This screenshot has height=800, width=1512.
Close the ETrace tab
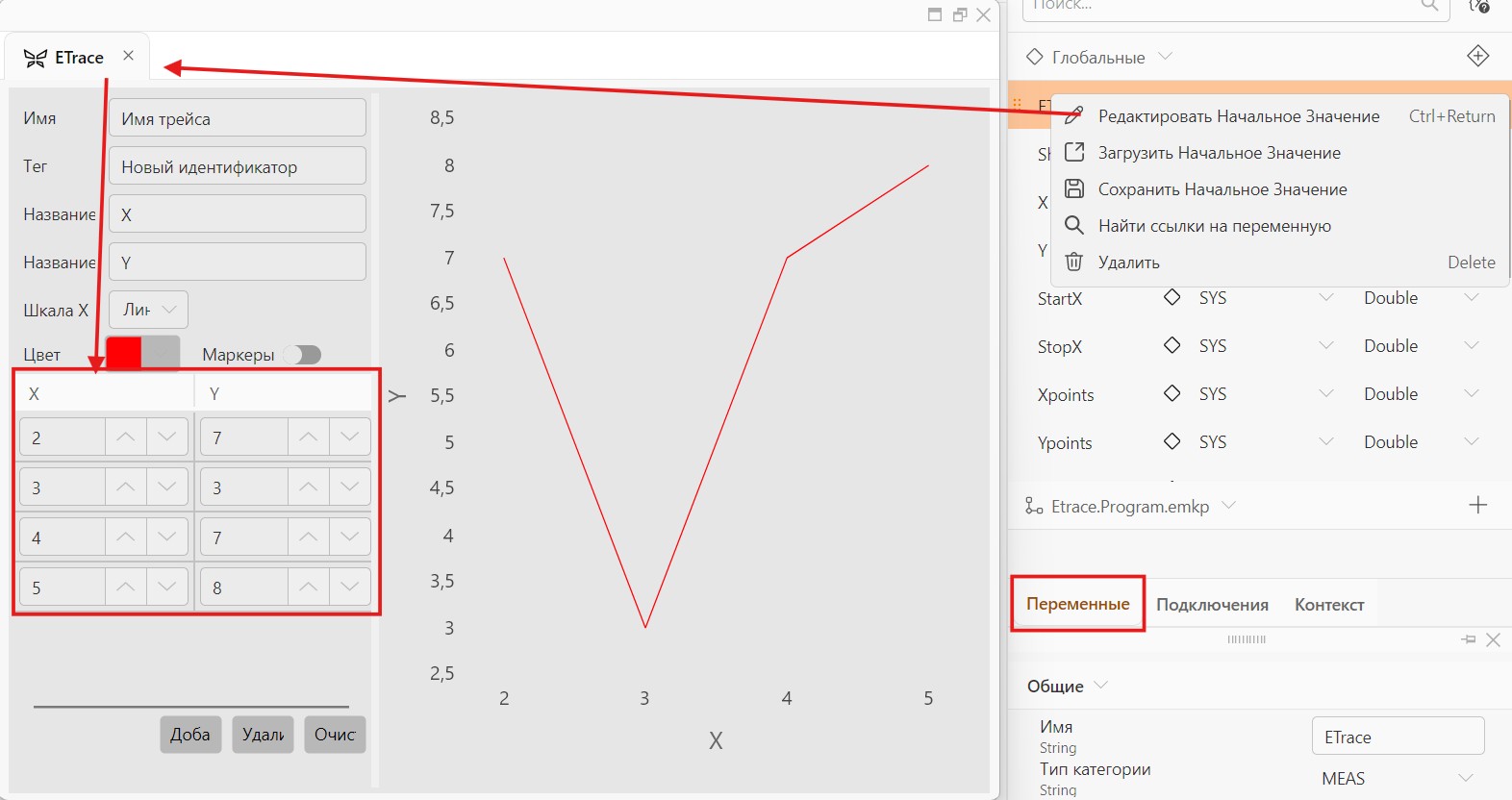click(128, 56)
